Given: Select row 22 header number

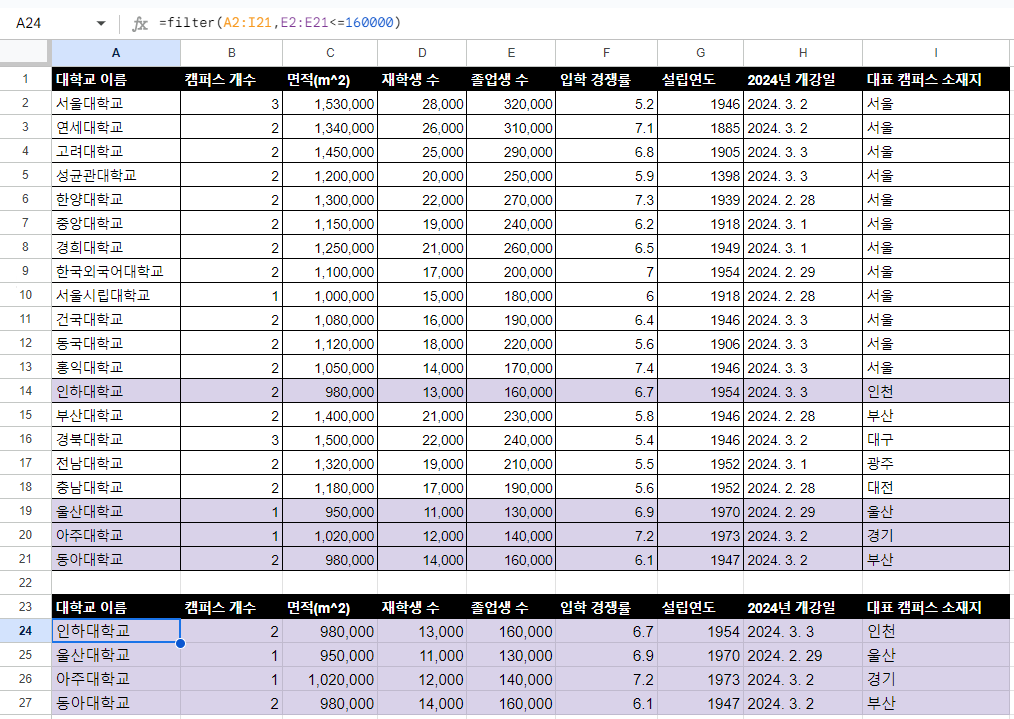Looking at the screenshot, I should click(x=25, y=583).
